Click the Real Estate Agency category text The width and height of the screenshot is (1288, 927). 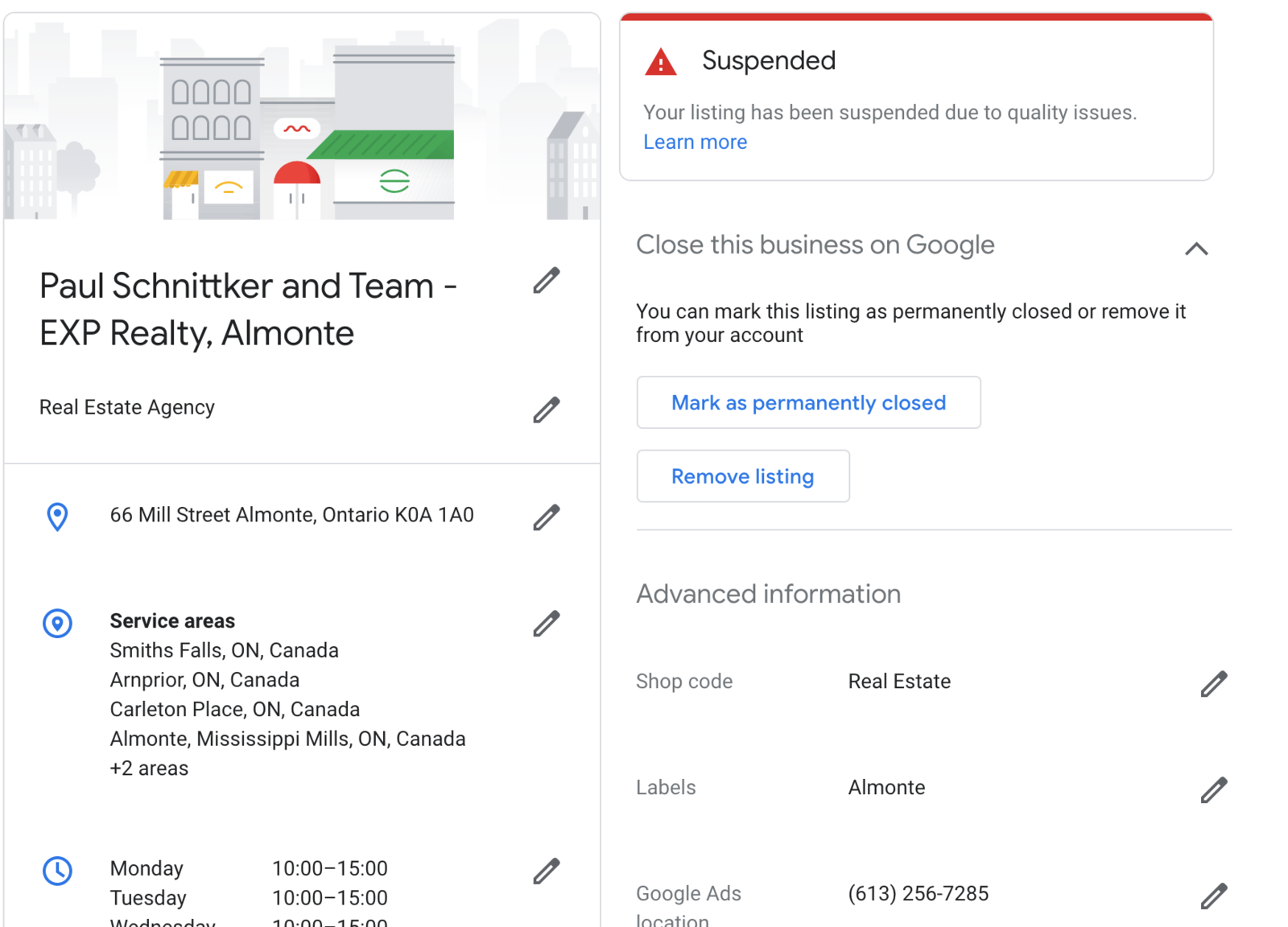[x=127, y=407]
